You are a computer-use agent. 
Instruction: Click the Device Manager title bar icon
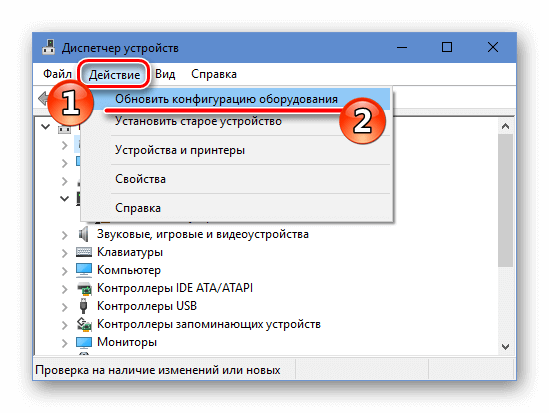tap(49, 47)
